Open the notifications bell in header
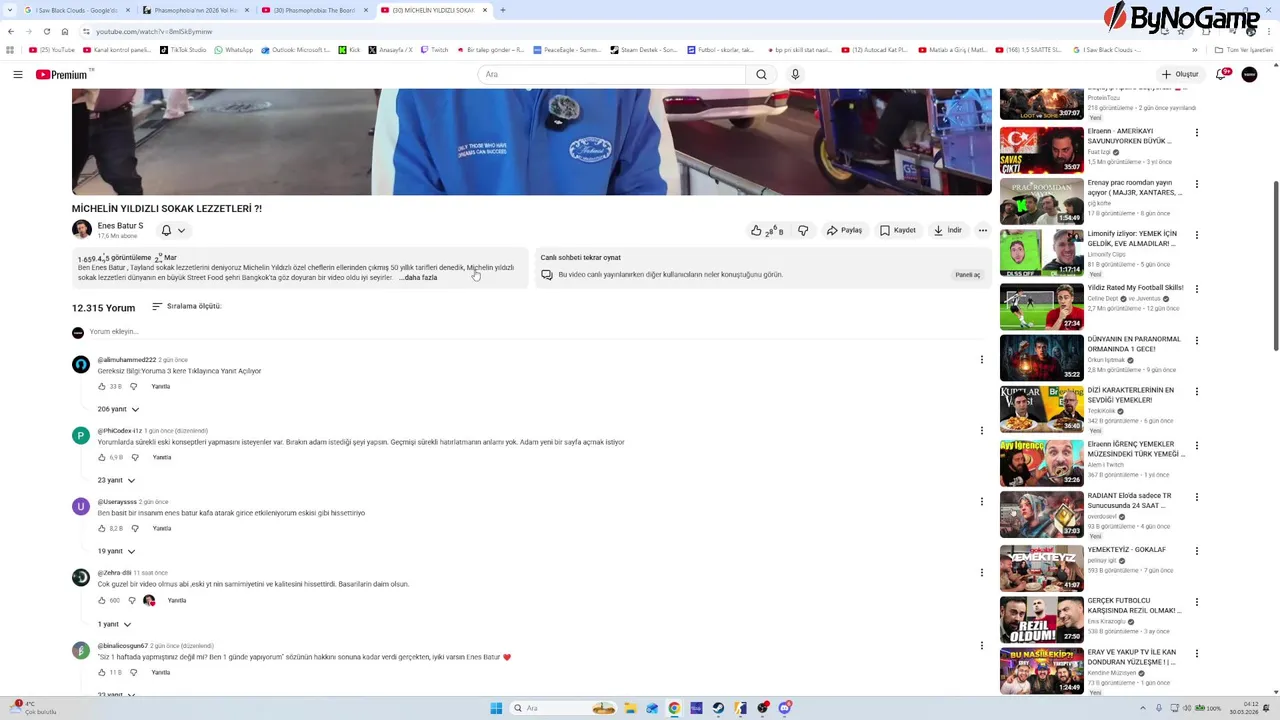Screen dimensions: 1280x720 [1222, 74]
